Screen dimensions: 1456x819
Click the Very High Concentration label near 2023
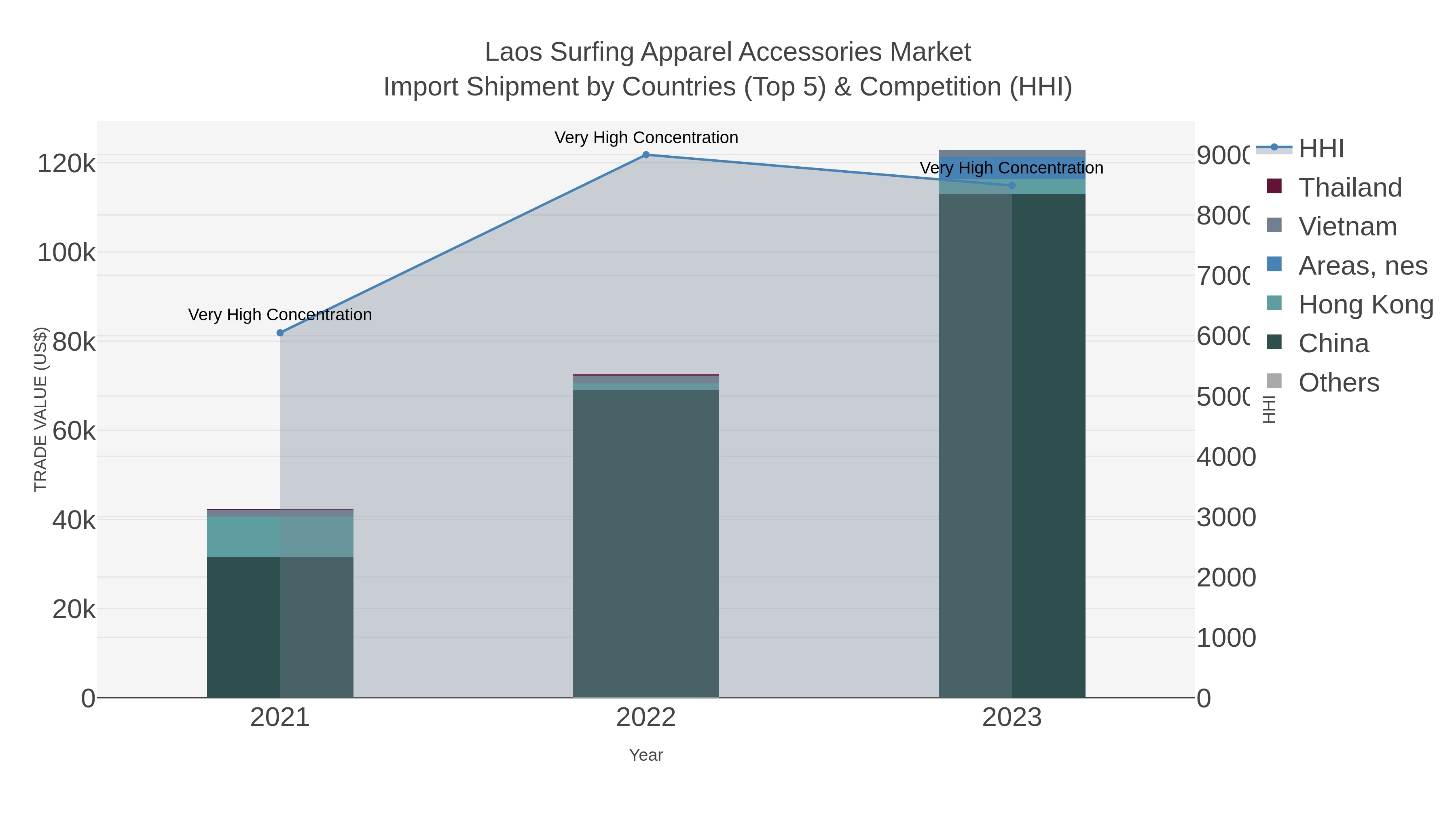(x=1012, y=168)
